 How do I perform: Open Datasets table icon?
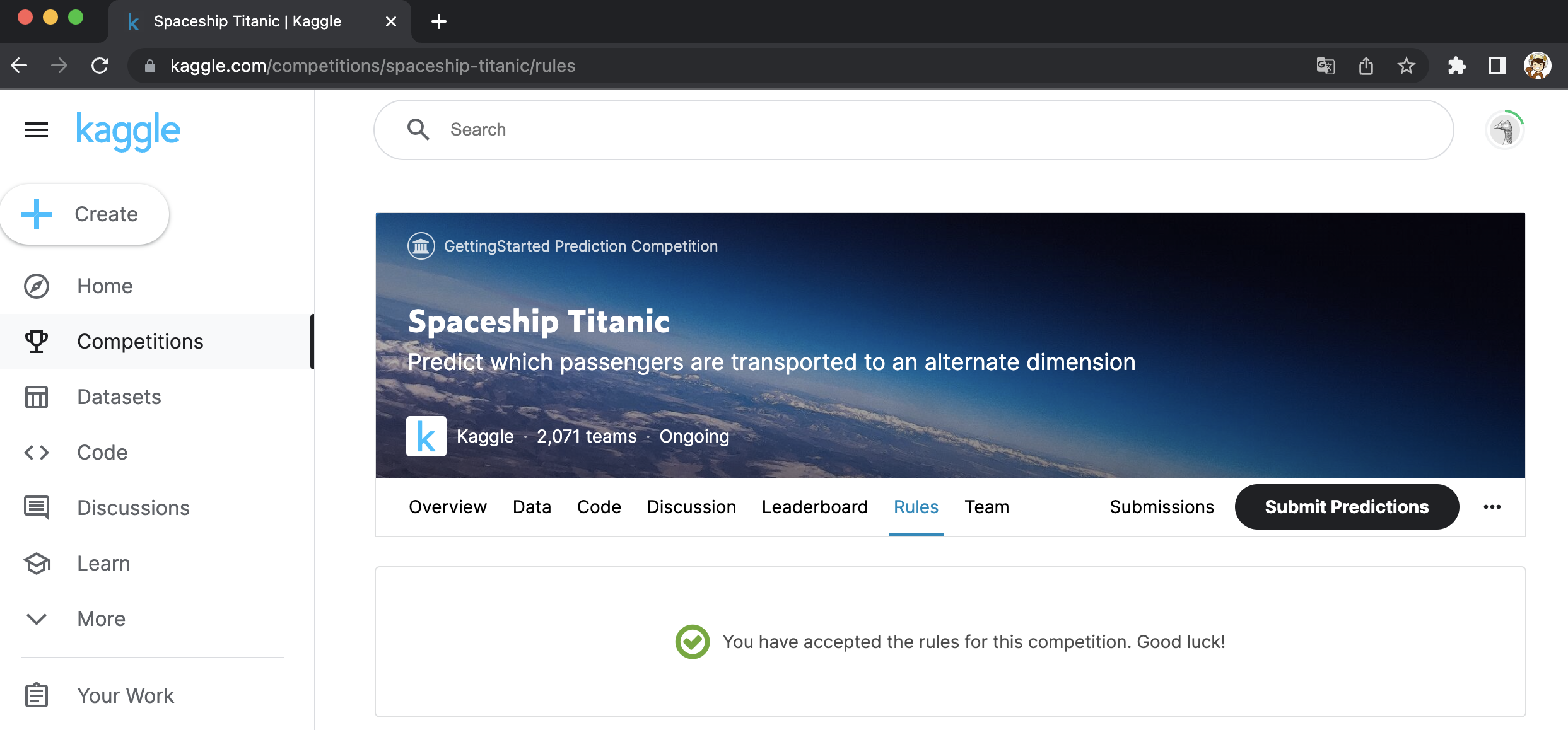pos(36,397)
